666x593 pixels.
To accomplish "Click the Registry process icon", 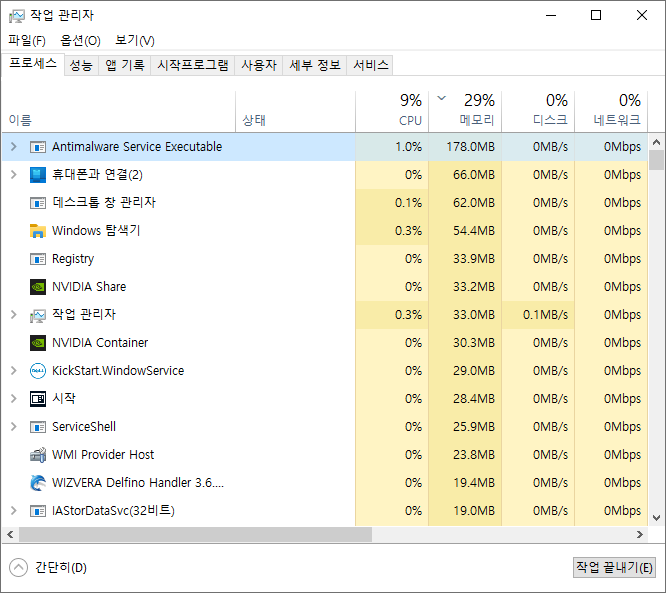I will click(38, 259).
